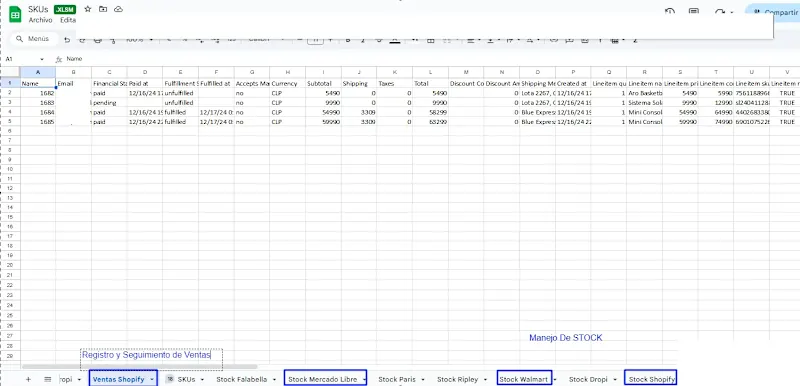
Task: Check the cloud save status icon
Action: tap(118, 9)
